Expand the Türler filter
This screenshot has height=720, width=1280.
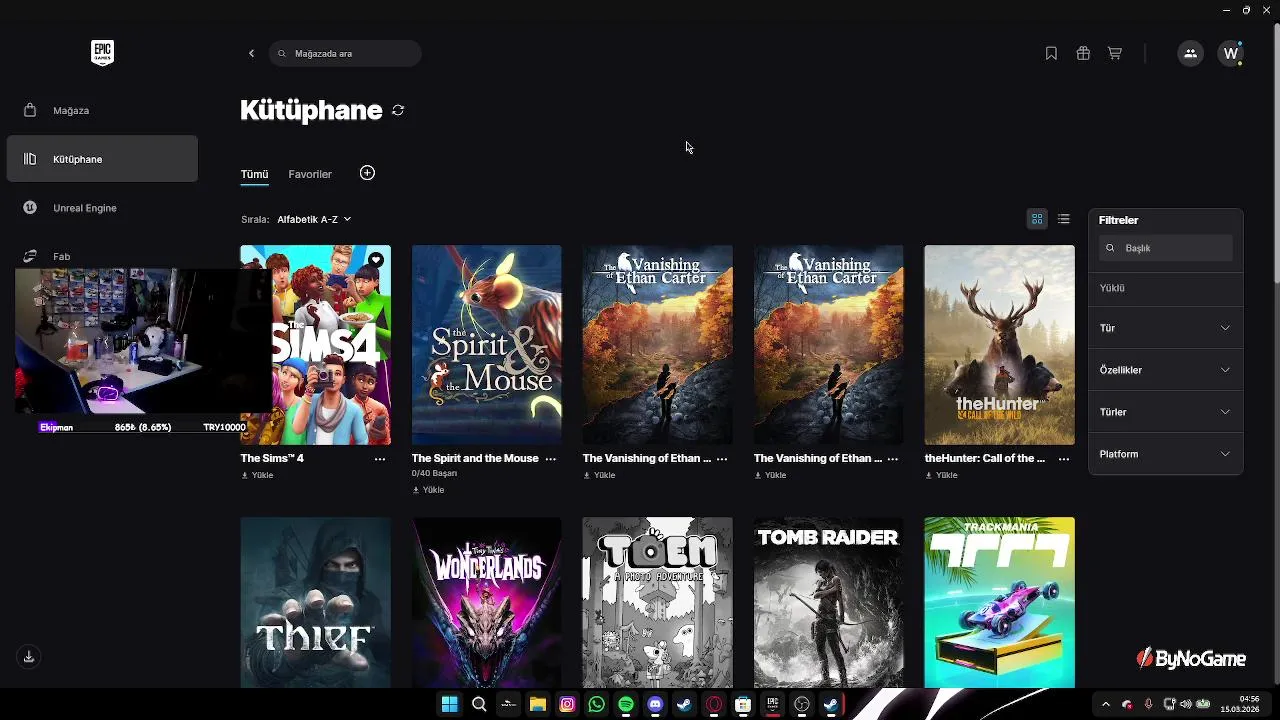1165,412
